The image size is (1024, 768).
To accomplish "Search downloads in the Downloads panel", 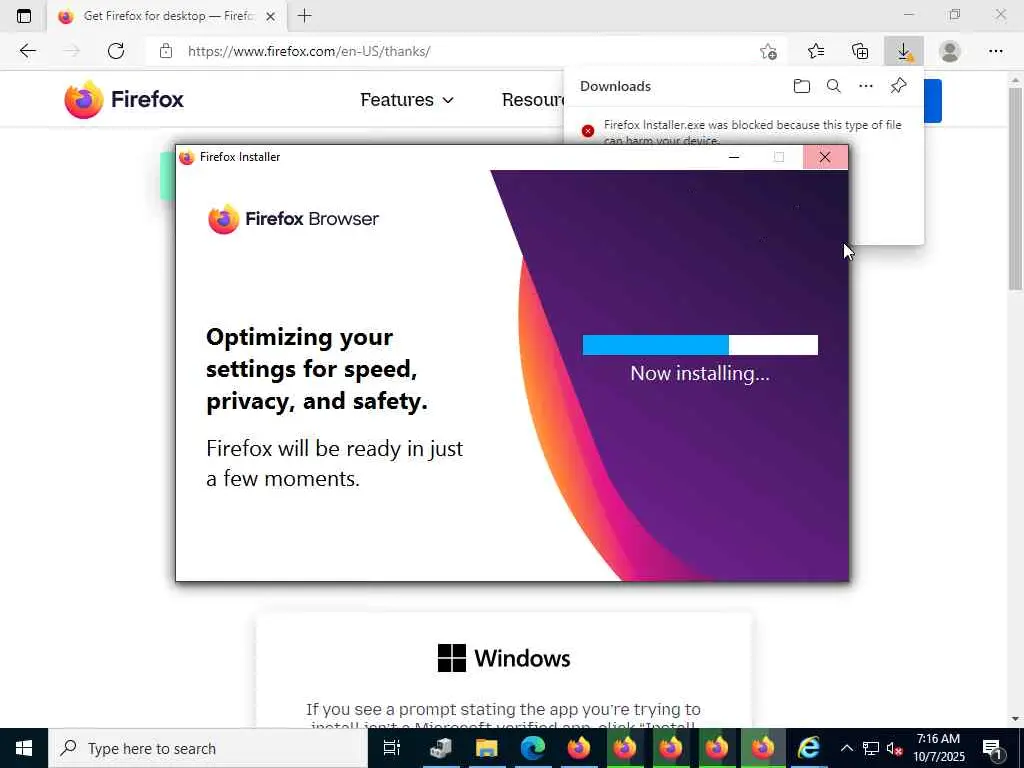I will tap(833, 86).
